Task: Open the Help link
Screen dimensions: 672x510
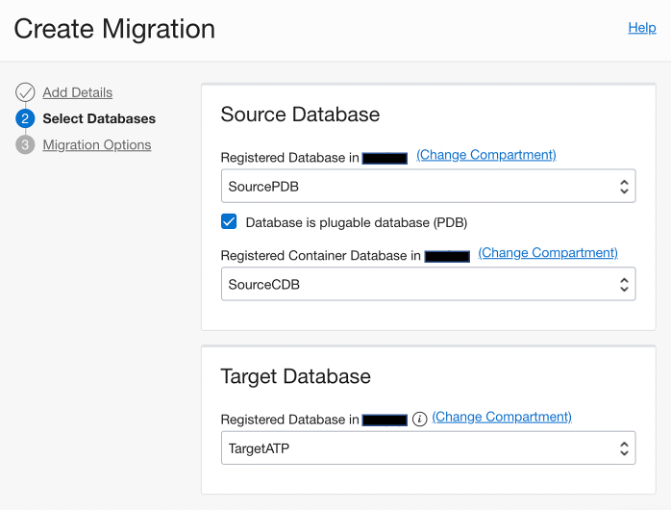Action: [x=642, y=28]
